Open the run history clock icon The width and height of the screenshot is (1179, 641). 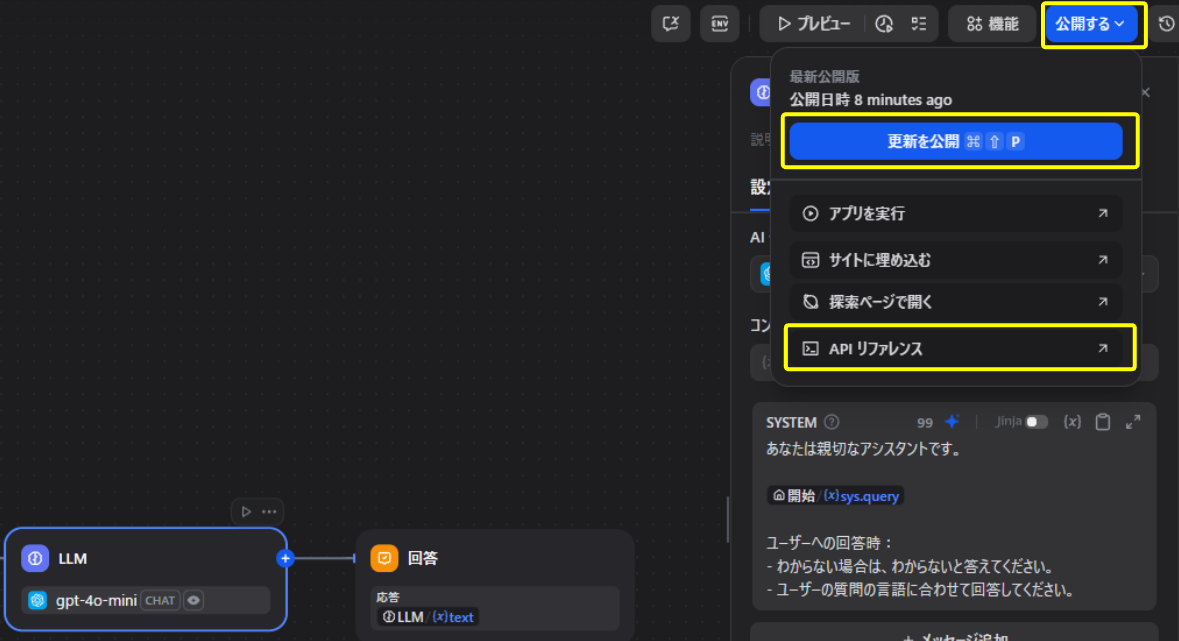point(884,24)
